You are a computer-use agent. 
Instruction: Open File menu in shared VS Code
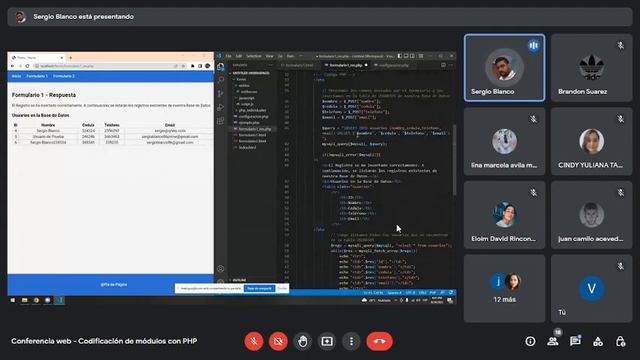click(229, 56)
